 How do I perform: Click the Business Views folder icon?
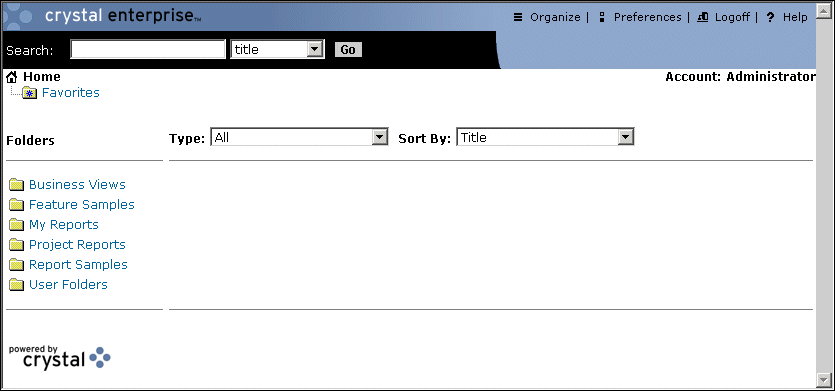click(17, 185)
